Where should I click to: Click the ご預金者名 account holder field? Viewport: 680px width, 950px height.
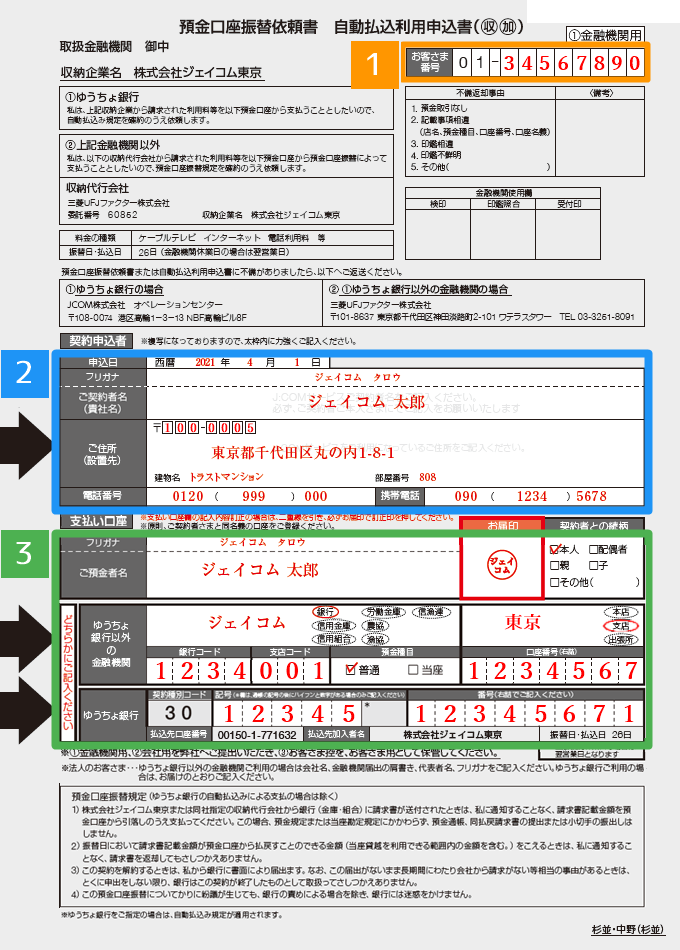click(x=303, y=573)
